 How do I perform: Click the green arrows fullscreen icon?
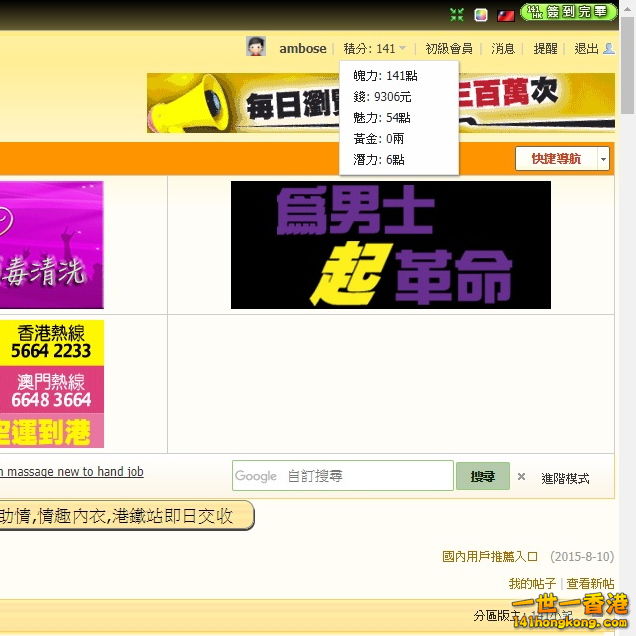tap(457, 15)
